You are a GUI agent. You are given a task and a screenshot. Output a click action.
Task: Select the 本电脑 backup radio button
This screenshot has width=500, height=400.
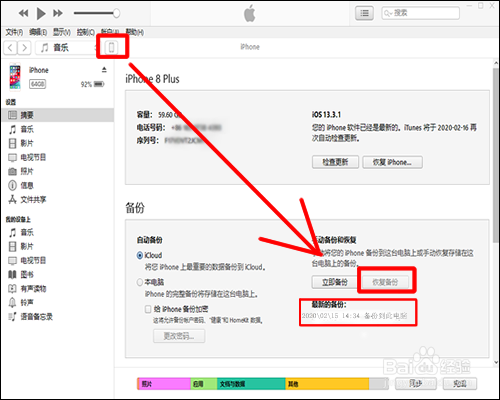point(140,282)
